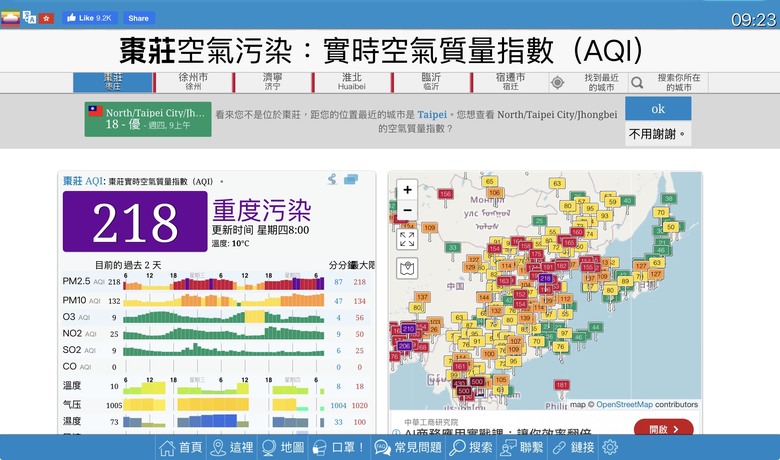Open the North/Taipei City green AQI card
Screen dimensions: 780x460
(148, 119)
